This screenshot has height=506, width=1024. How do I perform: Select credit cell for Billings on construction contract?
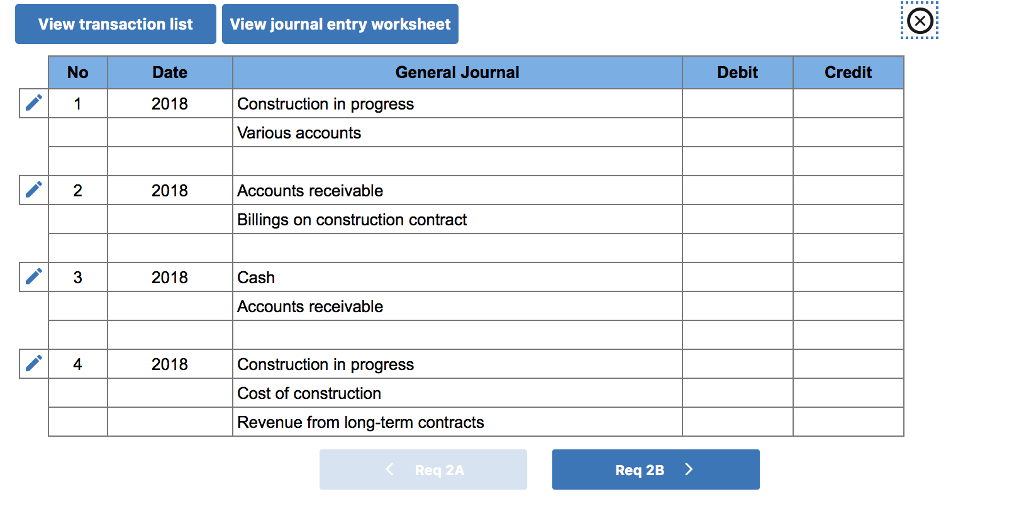[x=848, y=220]
